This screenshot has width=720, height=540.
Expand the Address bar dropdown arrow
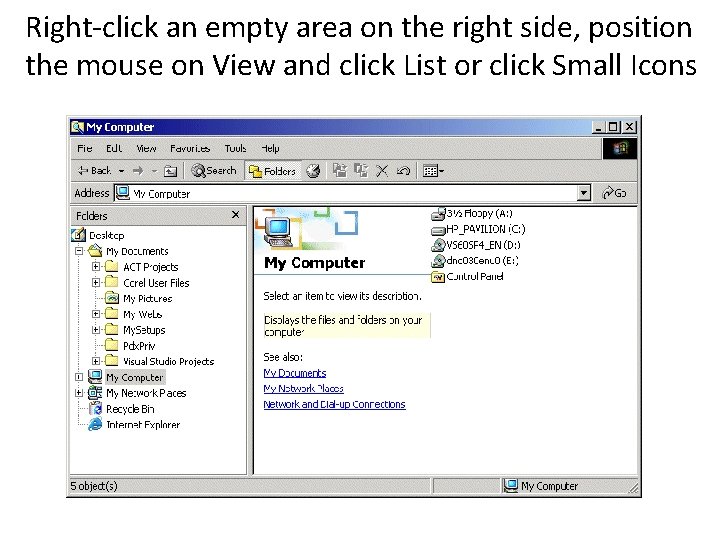[583, 193]
